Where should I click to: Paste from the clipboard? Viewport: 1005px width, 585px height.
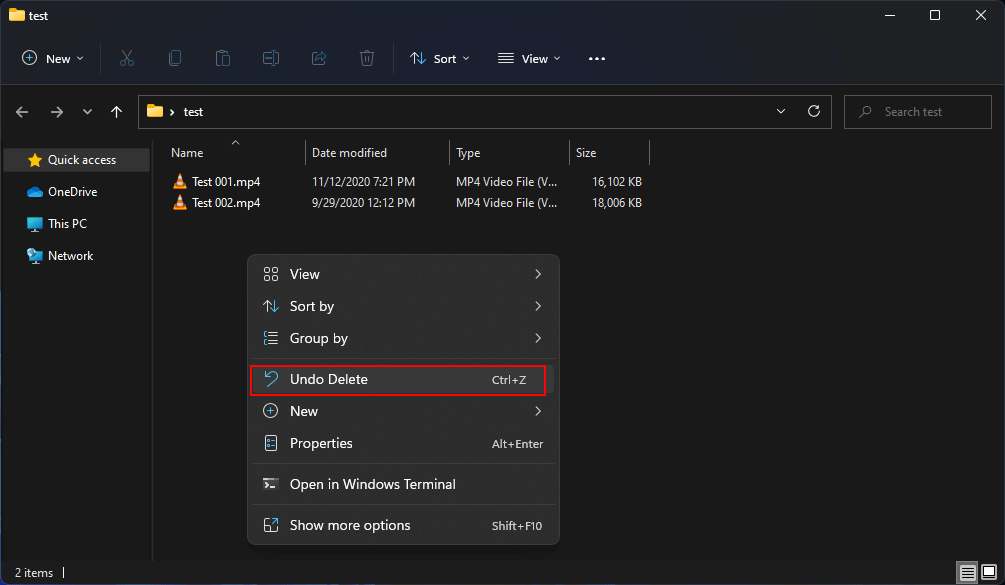(222, 58)
